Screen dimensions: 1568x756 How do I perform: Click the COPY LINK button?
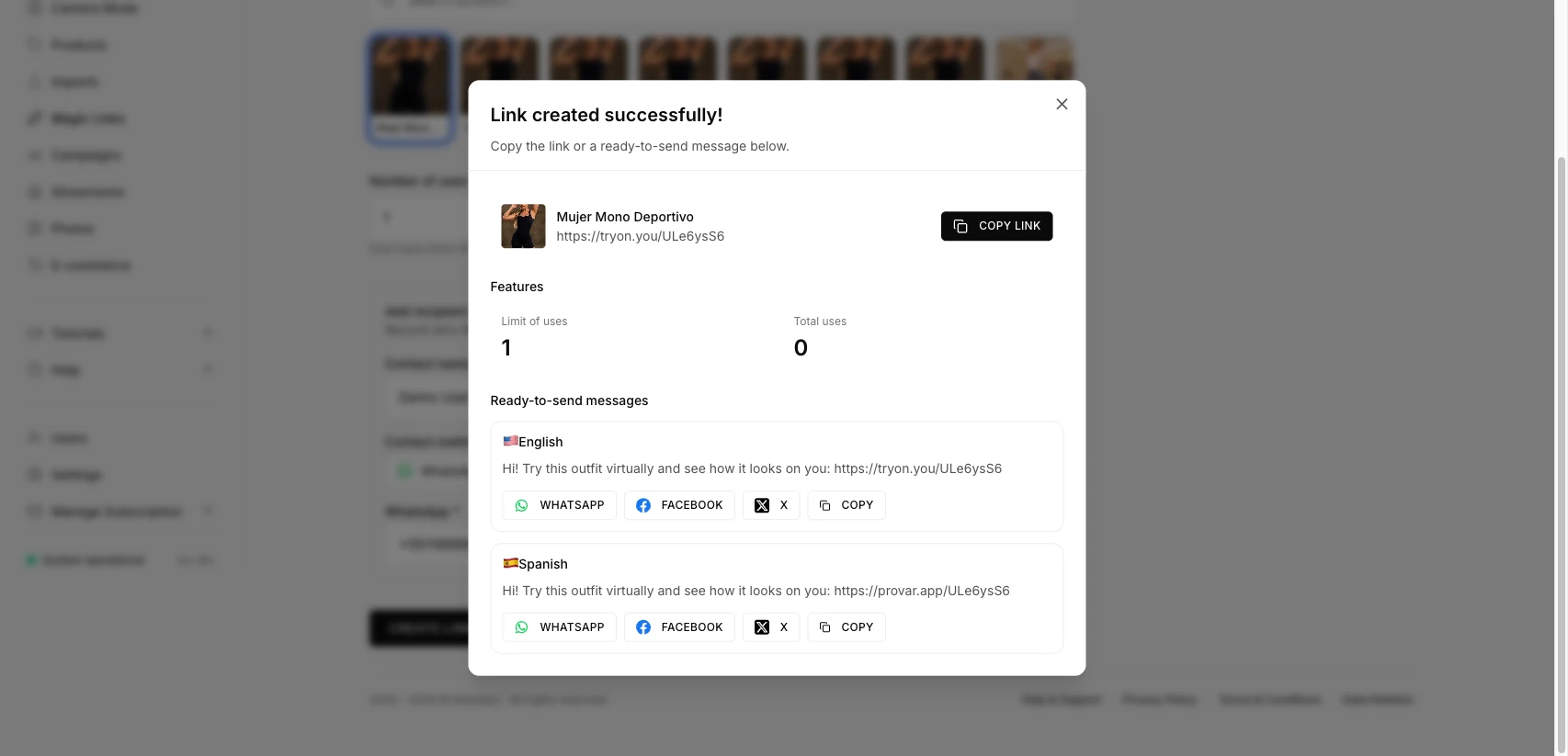(996, 226)
